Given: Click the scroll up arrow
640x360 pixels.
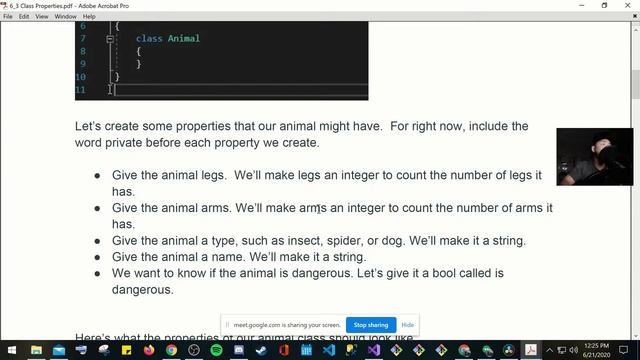Looking at the screenshot, I should [636, 29].
